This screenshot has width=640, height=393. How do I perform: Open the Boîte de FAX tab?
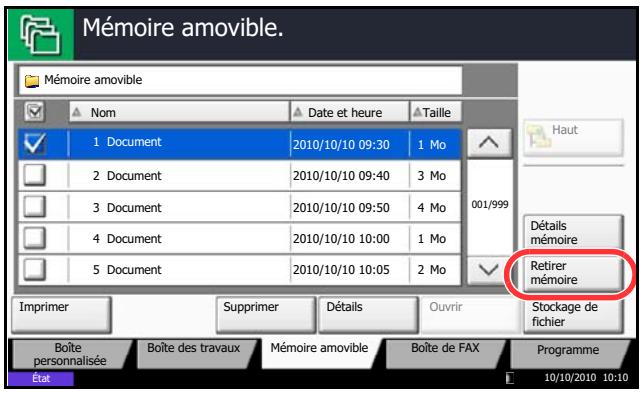coord(445,354)
